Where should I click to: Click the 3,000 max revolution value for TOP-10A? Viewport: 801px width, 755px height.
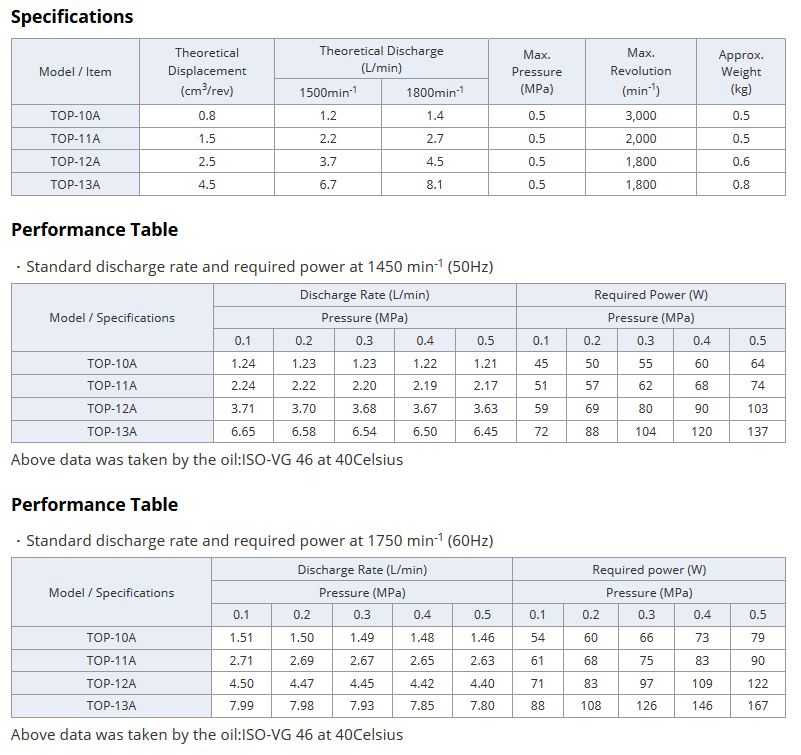coord(641,116)
